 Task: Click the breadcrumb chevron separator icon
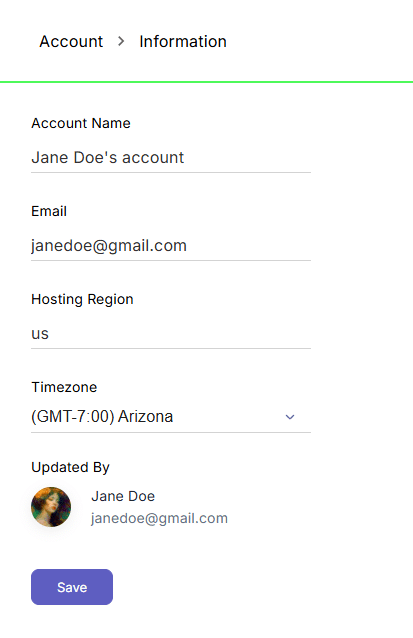point(121,41)
